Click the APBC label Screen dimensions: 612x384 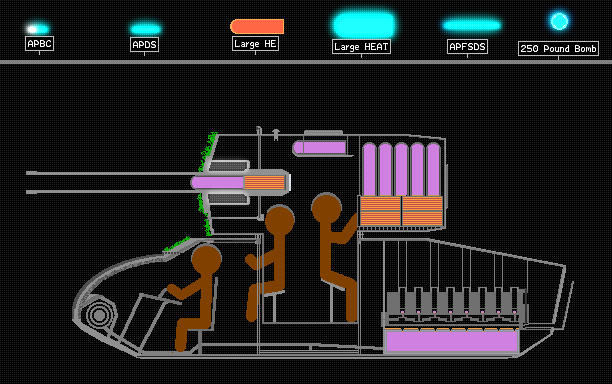coord(39,44)
